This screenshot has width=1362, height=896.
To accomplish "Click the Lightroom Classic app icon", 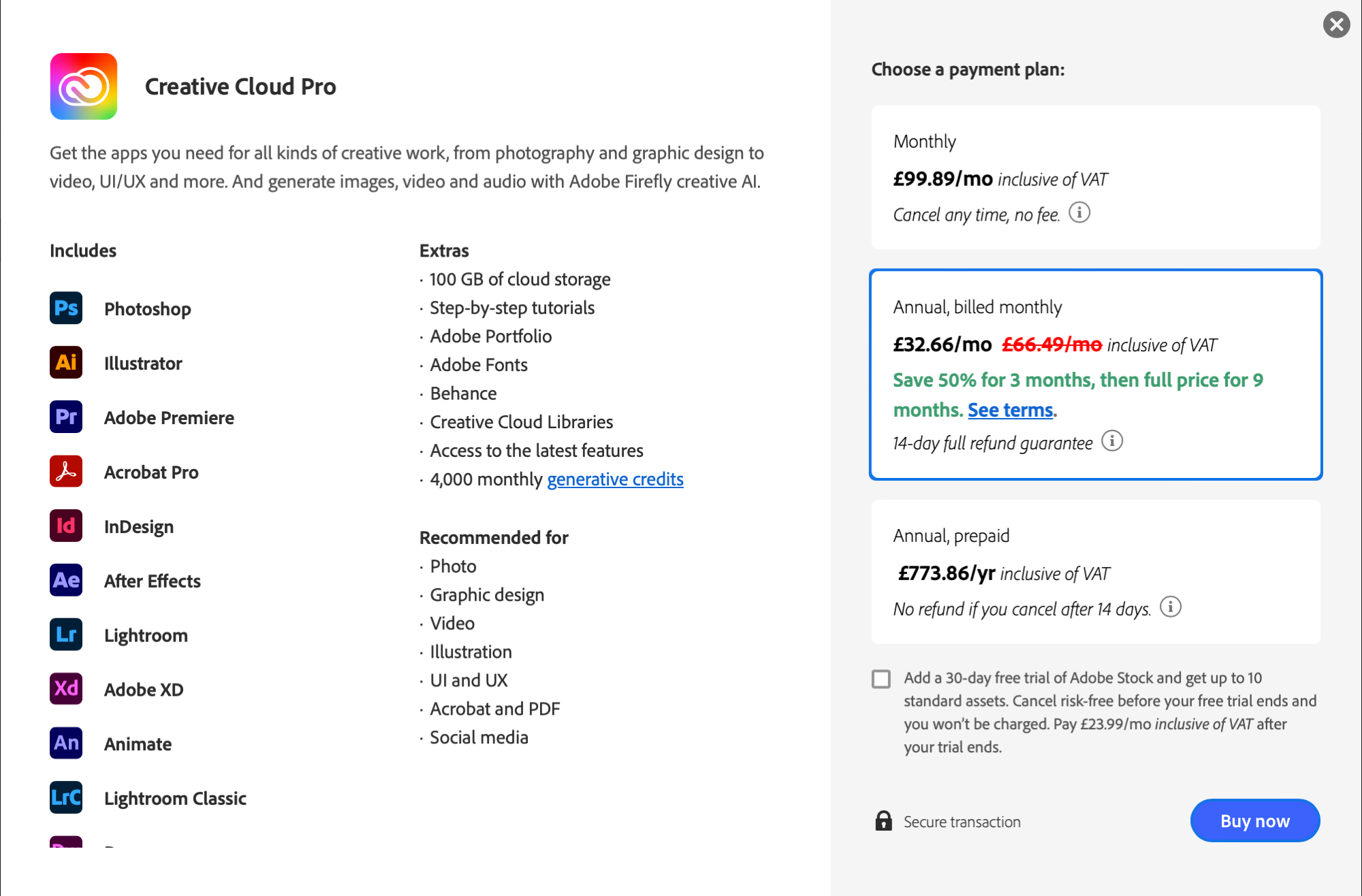I will tap(66, 798).
